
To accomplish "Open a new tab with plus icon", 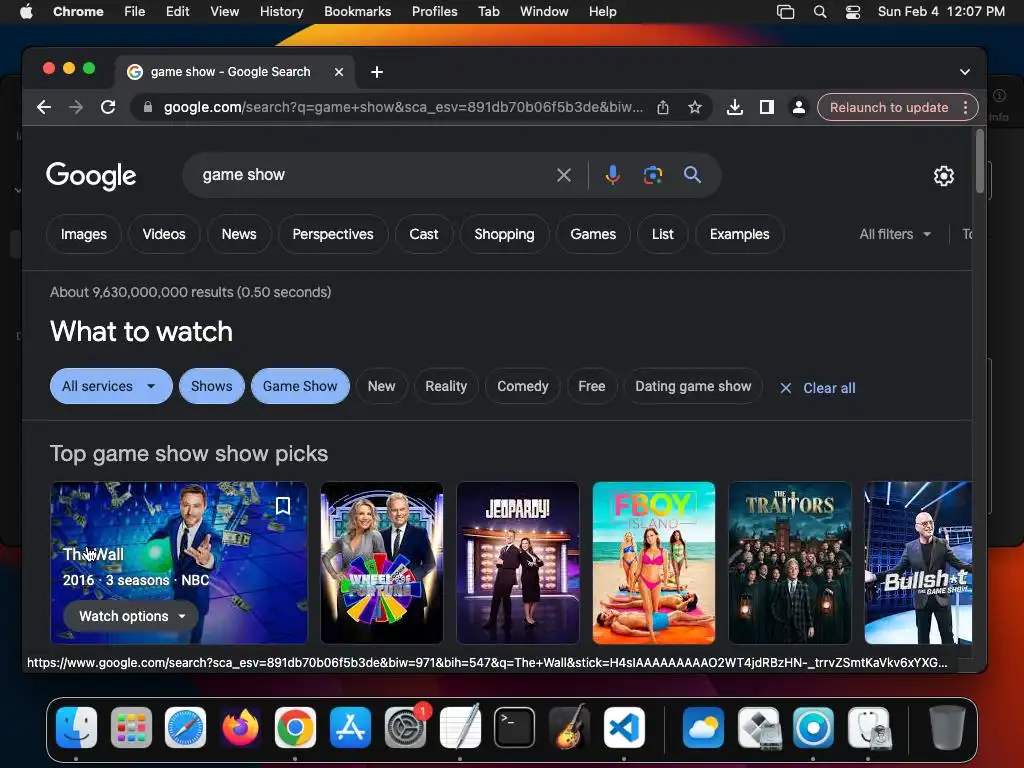I will click(377, 72).
